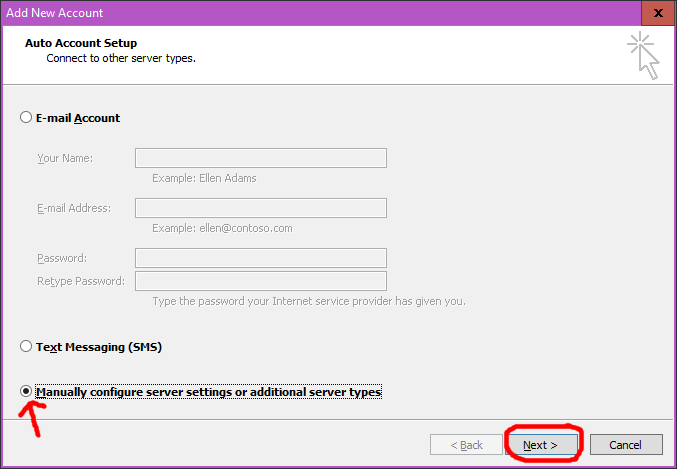The height and width of the screenshot is (469, 677).
Task: Select Manually configure server settings radio
Action: [x=26, y=392]
